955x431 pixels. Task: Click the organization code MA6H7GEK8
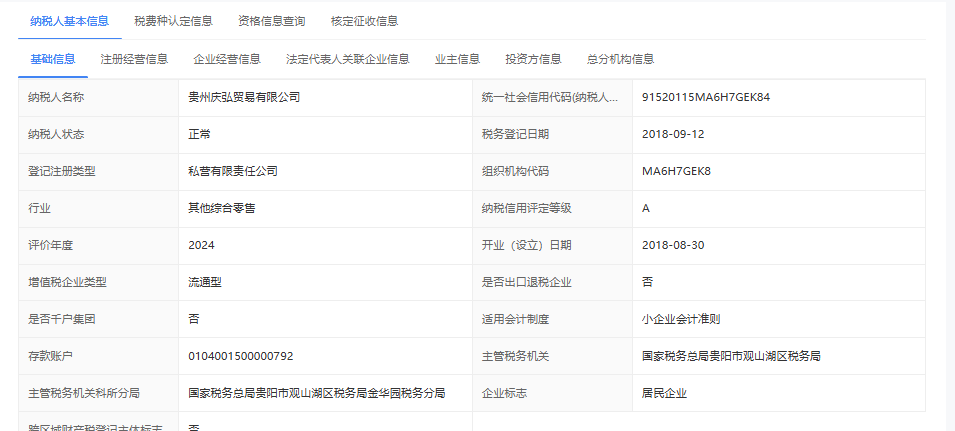click(x=676, y=171)
